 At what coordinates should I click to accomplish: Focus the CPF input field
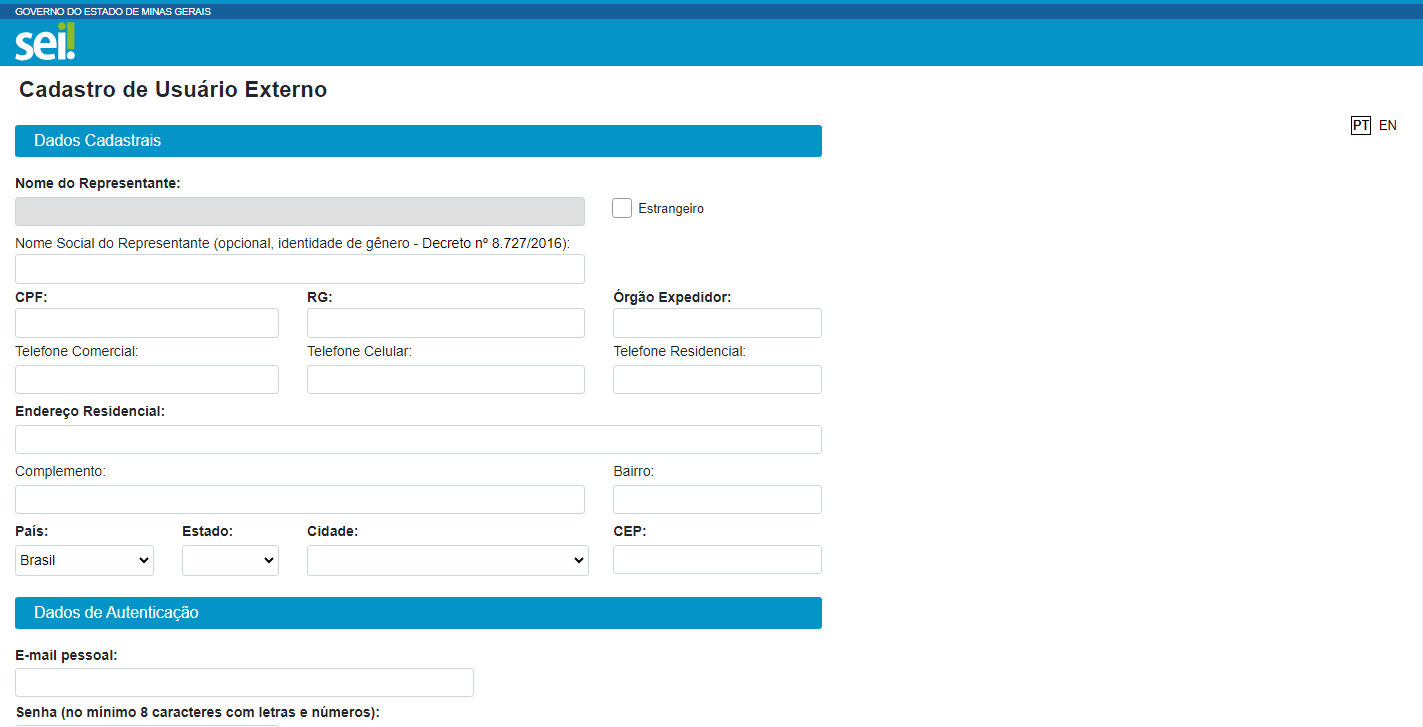click(x=147, y=323)
